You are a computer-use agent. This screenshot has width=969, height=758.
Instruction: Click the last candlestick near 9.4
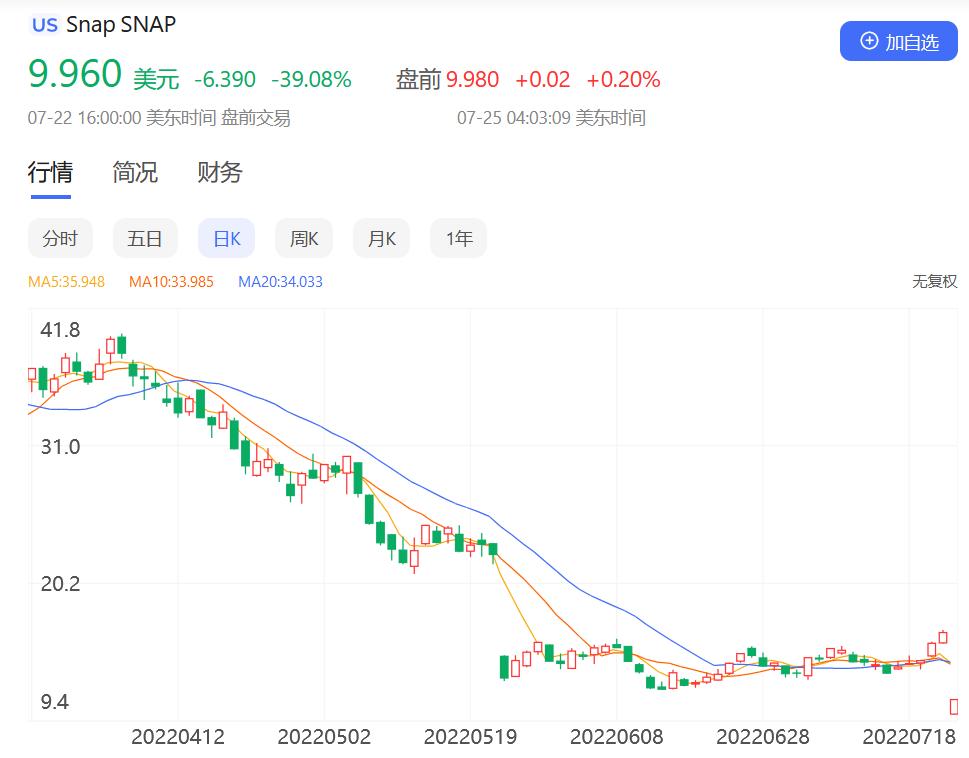pyautogui.click(x=954, y=706)
